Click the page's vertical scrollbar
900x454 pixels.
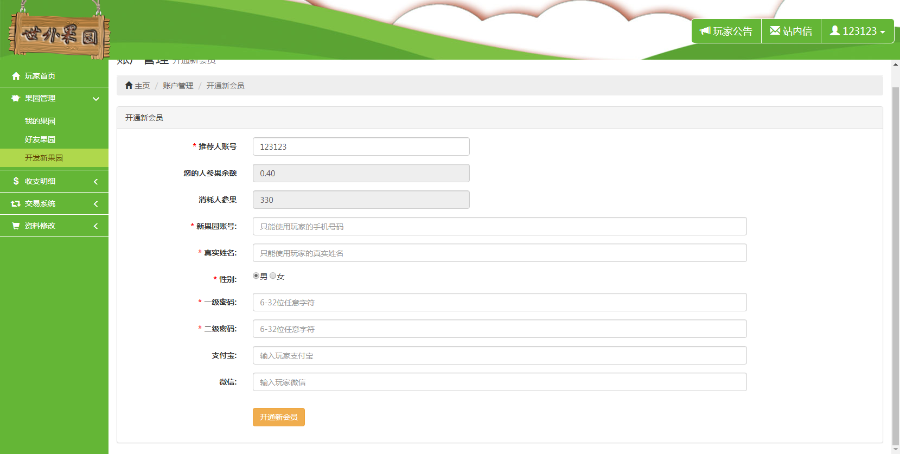895,264
